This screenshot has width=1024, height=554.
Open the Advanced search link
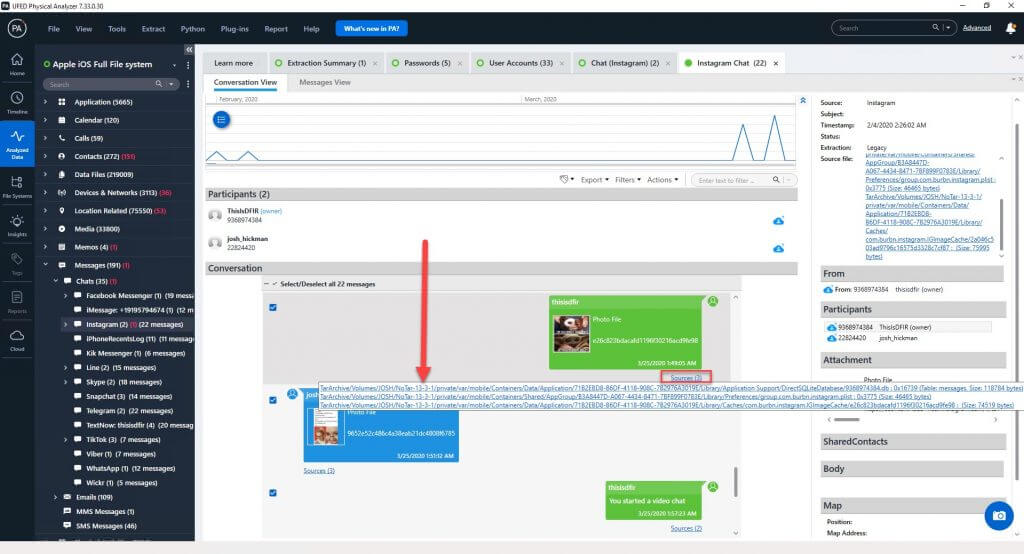click(x=976, y=28)
